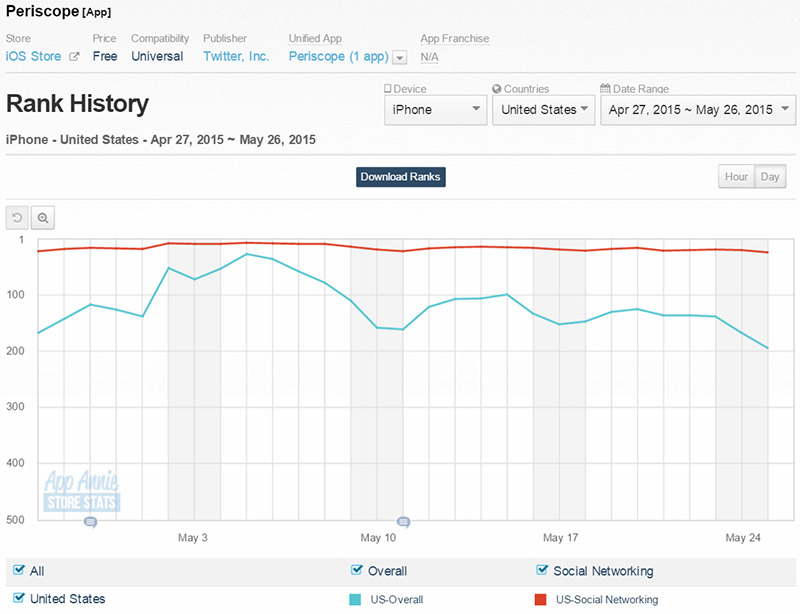Image resolution: width=800 pixels, height=614 pixels.
Task: Open external link icon beside iOS Store
Action: 74,57
